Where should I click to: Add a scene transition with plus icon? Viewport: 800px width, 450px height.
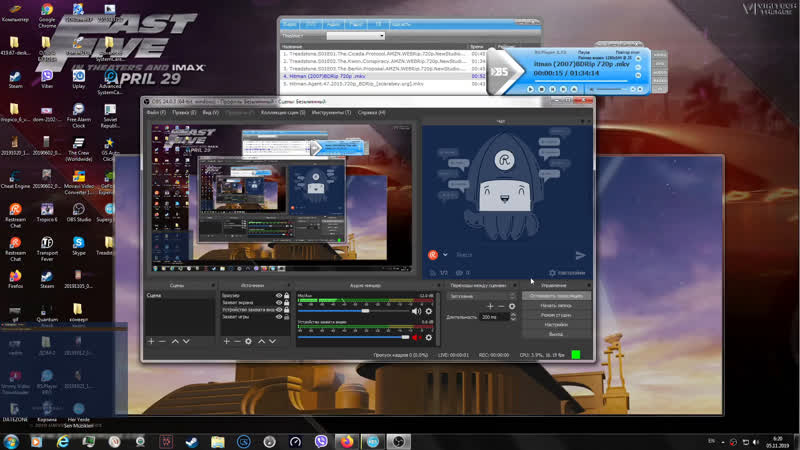point(490,306)
